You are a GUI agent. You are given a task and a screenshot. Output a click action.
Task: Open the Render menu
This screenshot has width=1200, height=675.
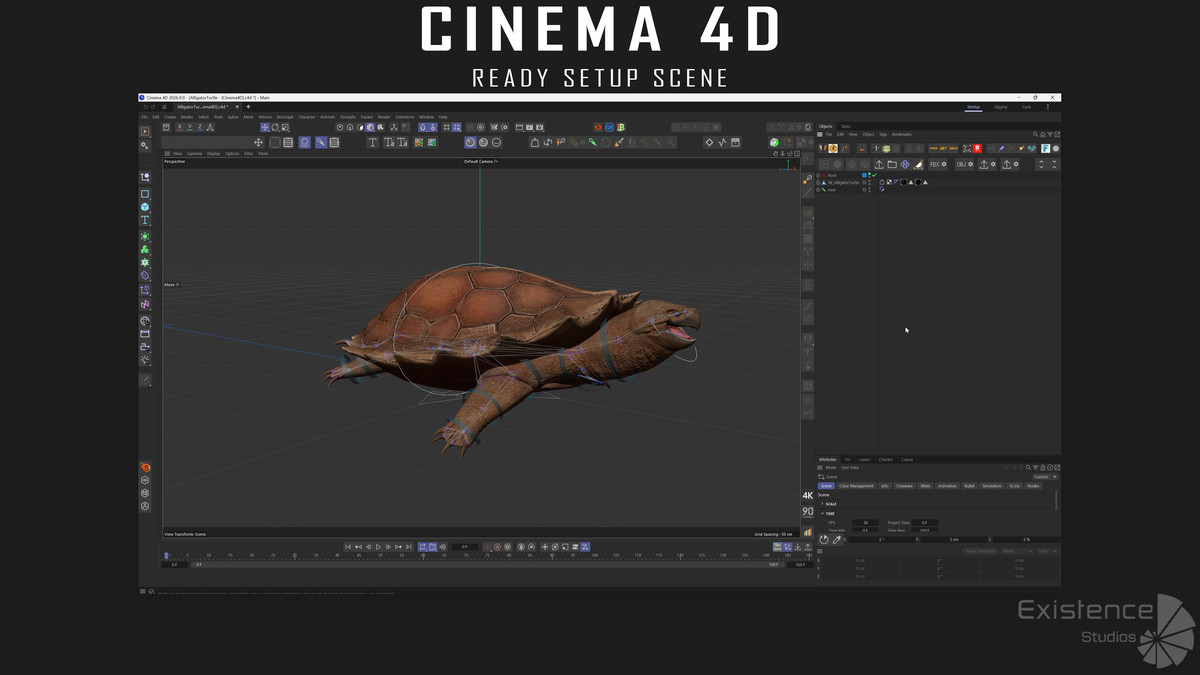click(x=384, y=117)
